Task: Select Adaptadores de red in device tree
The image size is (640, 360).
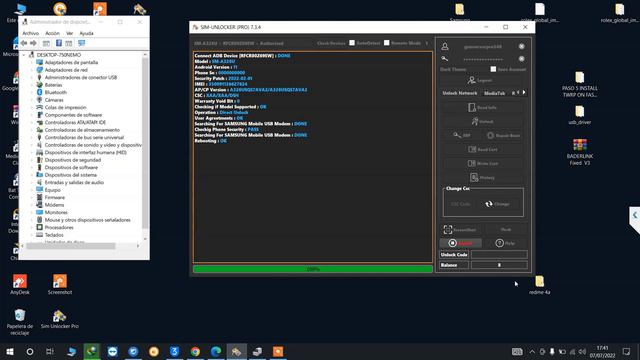Action: (x=66, y=70)
